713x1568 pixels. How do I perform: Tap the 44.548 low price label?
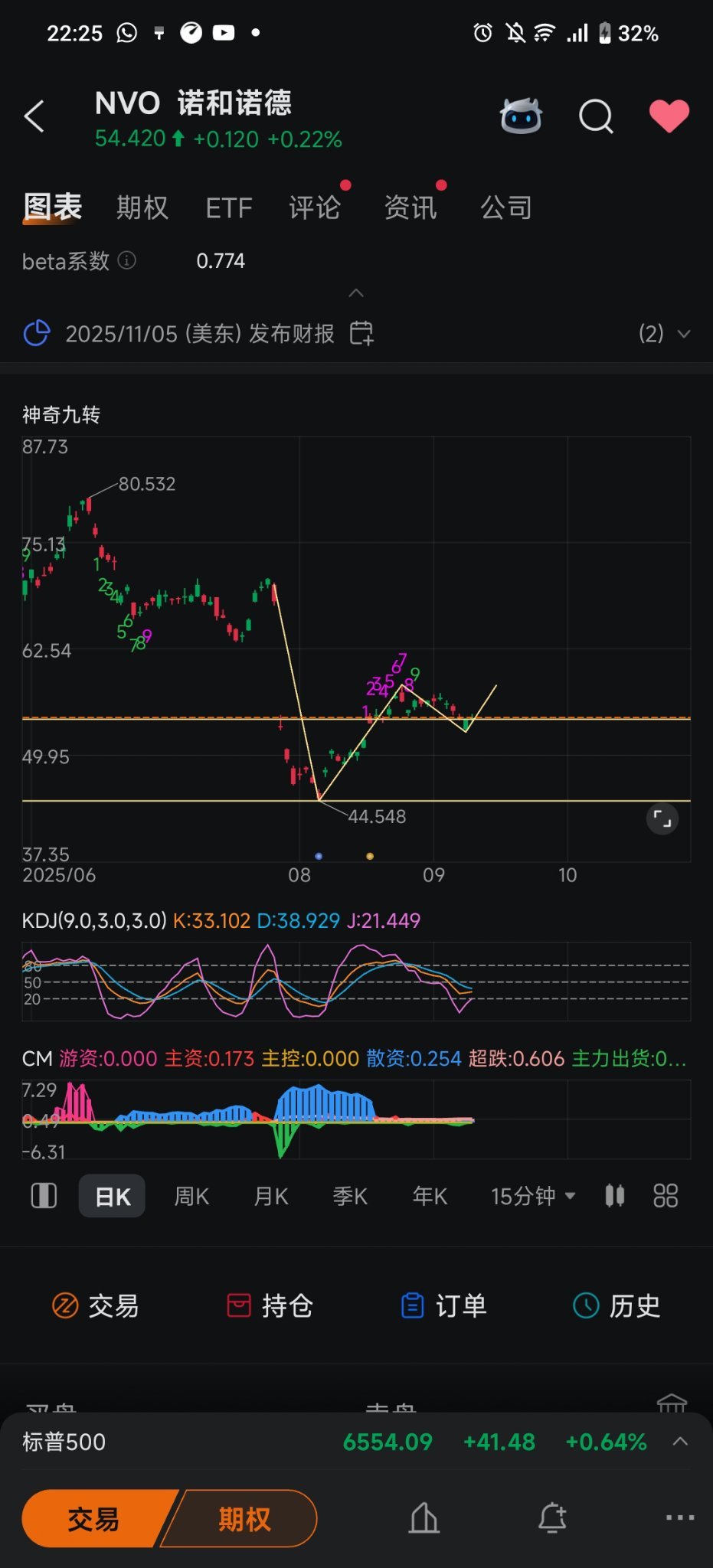pyautogui.click(x=377, y=817)
